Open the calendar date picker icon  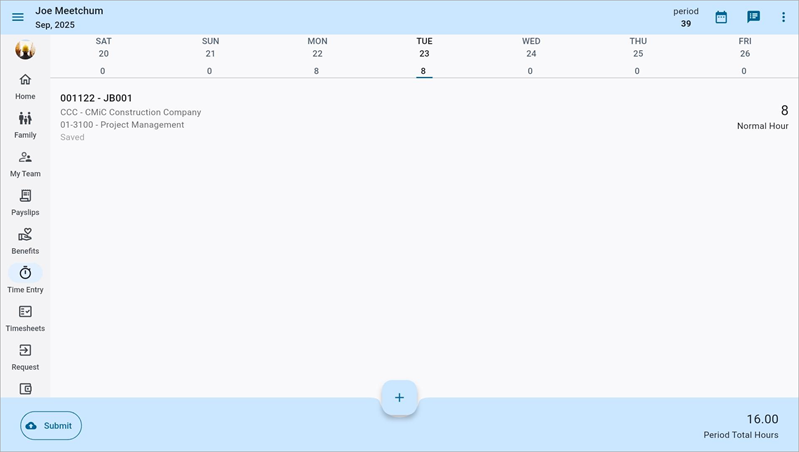pos(721,17)
